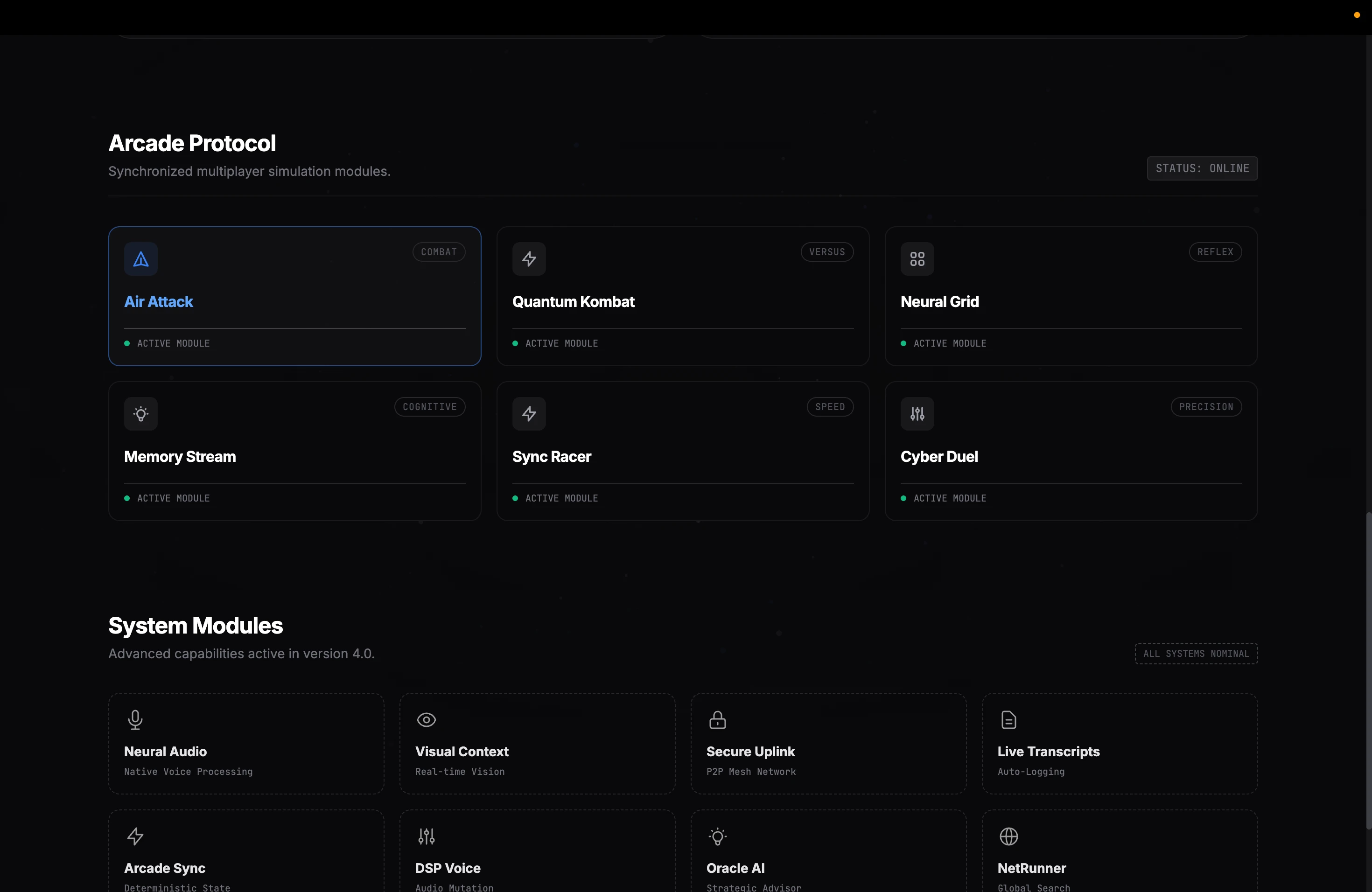Open the Air Attack game title
The height and width of the screenshot is (892, 1372).
[159, 302]
